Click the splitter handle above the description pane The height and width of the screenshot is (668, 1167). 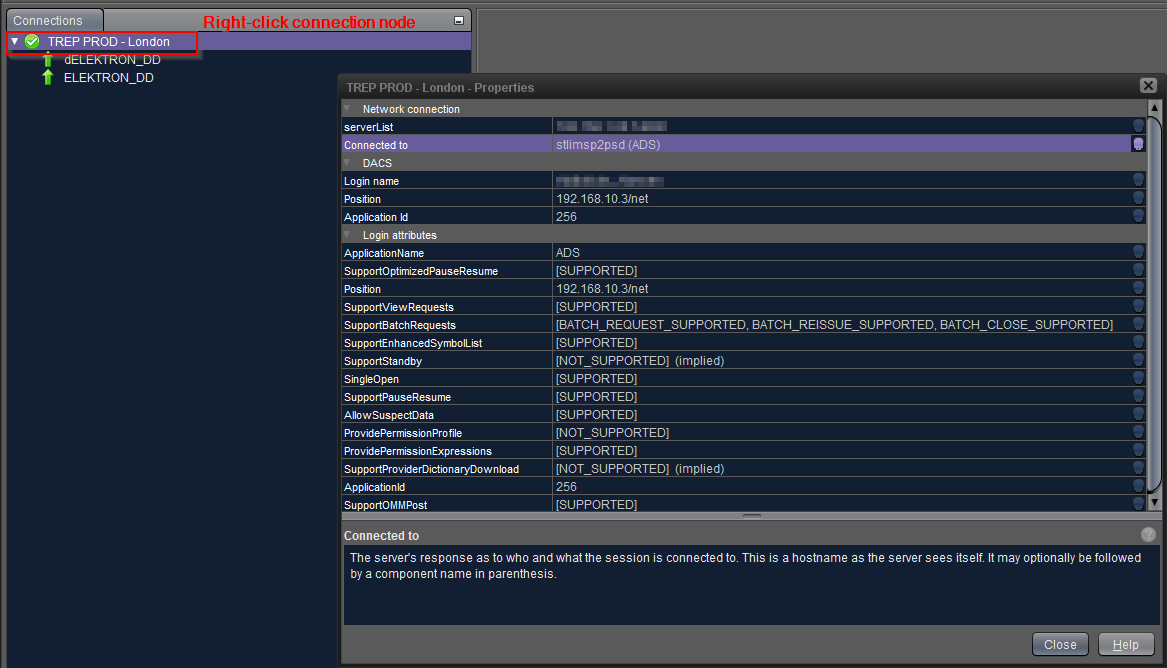tap(752, 516)
